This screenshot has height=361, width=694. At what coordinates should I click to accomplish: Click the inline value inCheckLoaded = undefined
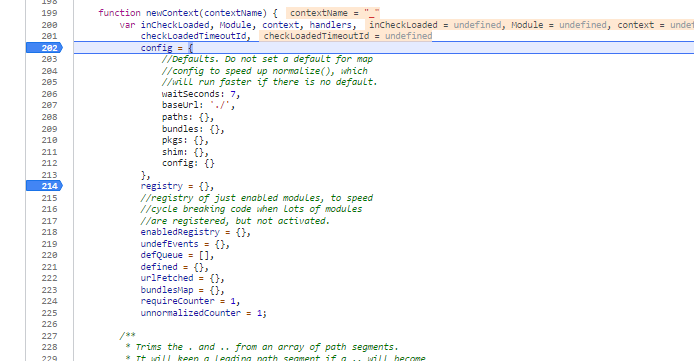[x=436, y=25]
